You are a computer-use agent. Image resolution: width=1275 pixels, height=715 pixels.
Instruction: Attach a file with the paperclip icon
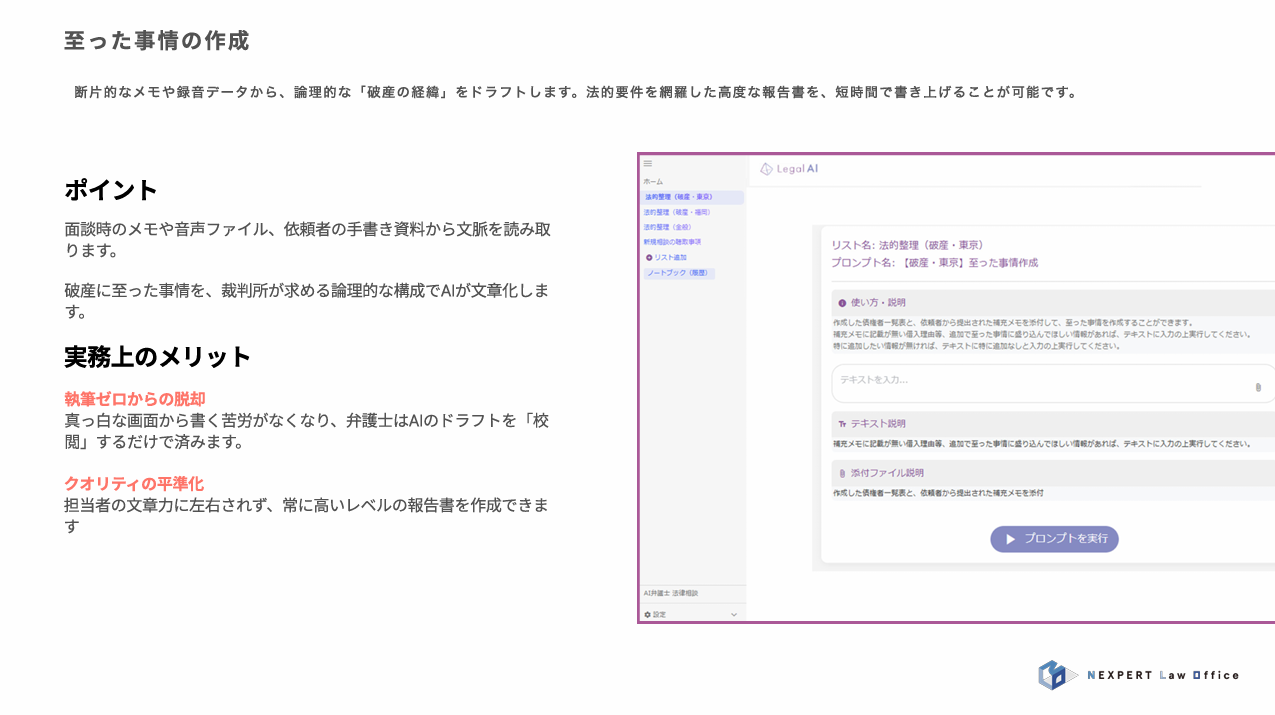tap(1258, 387)
